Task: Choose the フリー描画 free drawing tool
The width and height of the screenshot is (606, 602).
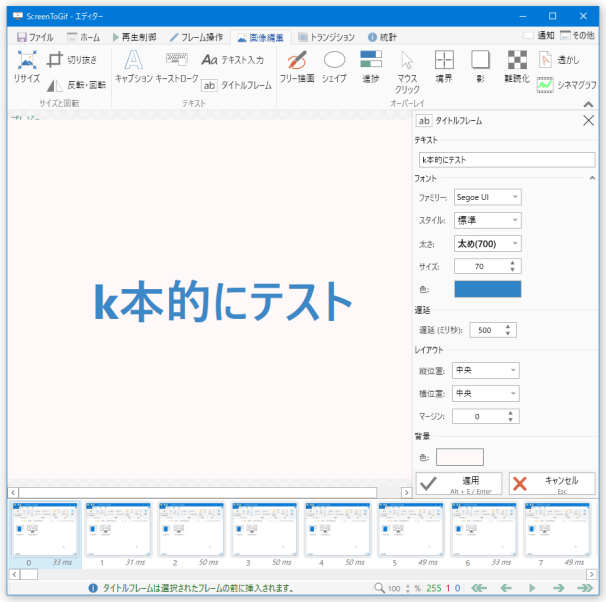Action: point(296,66)
